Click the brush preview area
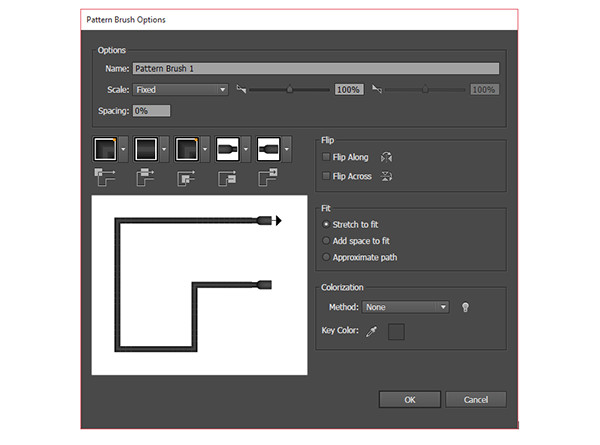600x445 pixels. click(199, 285)
